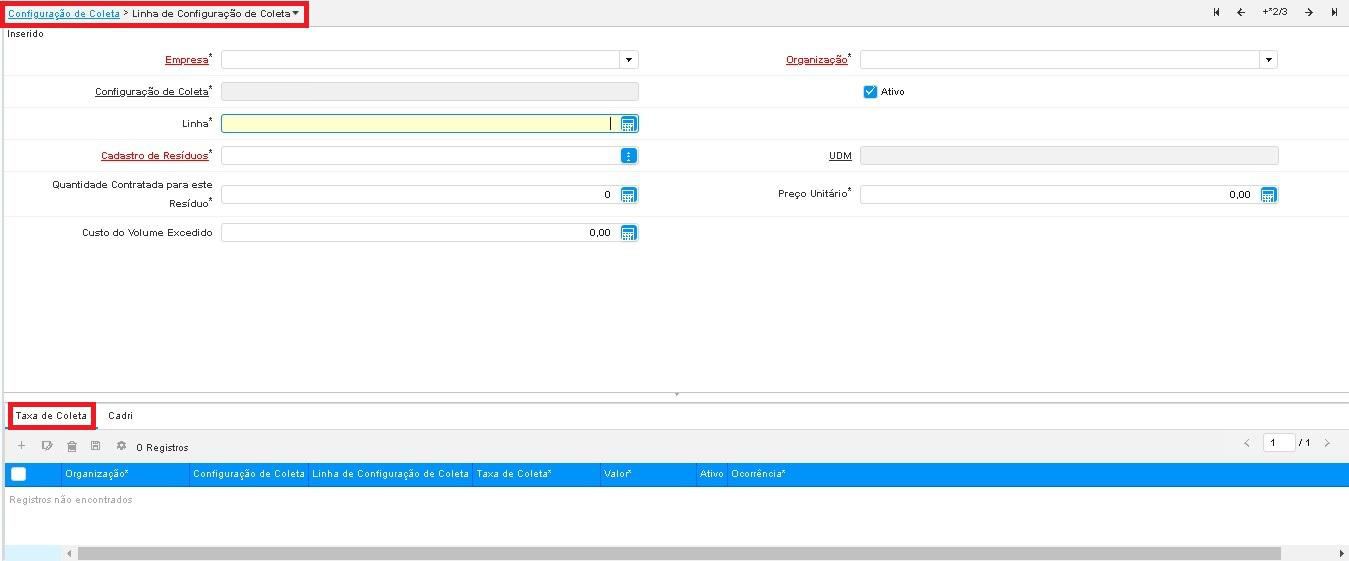
Task: Click the Organização field label link
Action: pos(816,60)
